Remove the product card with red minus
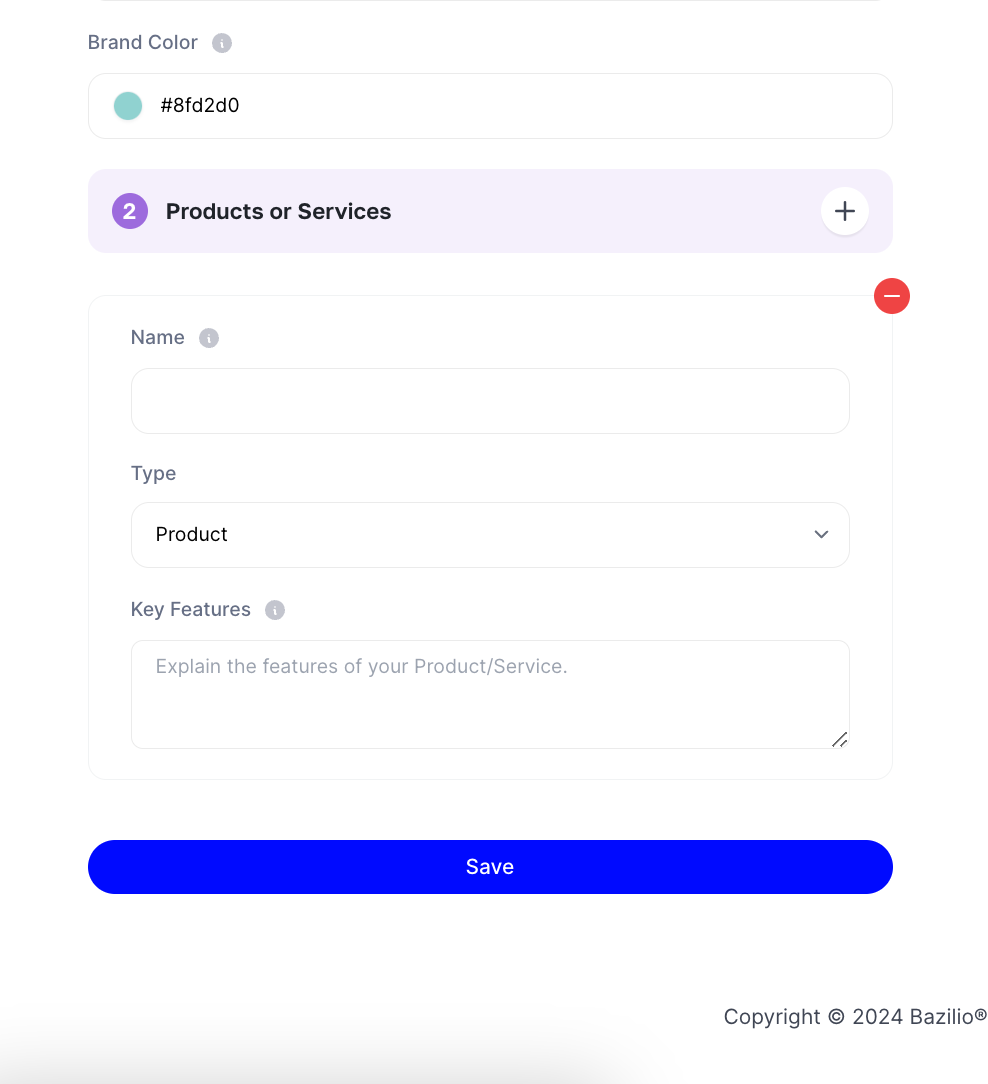 click(x=892, y=296)
